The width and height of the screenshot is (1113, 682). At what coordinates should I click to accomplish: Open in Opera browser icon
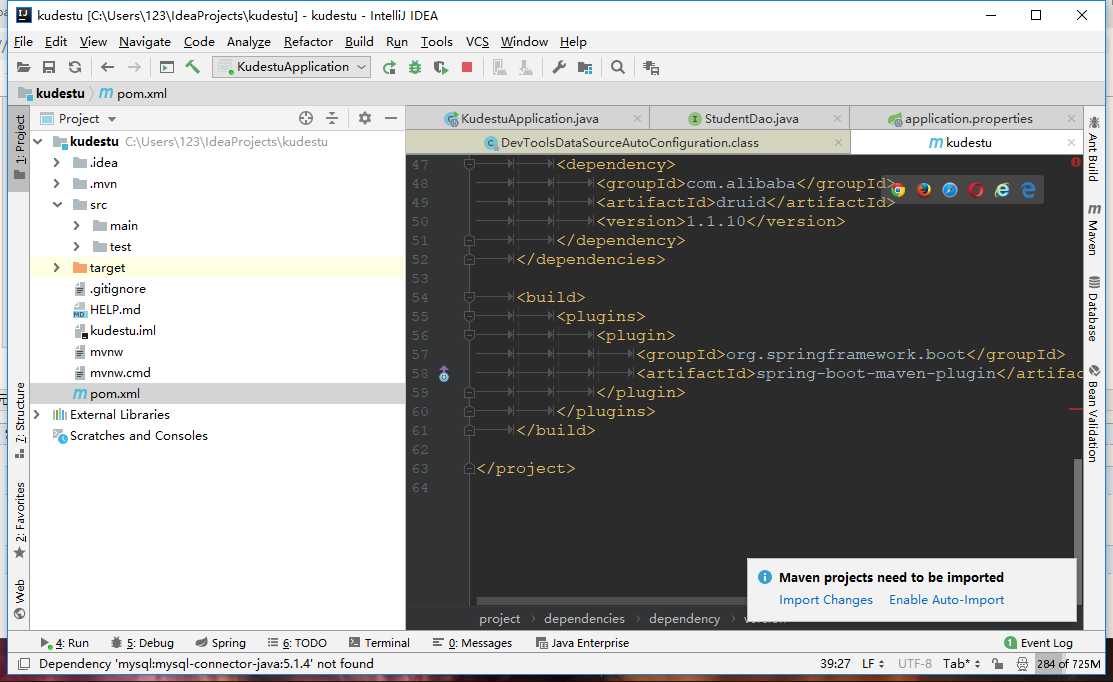pyautogui.click(x=976, y=190)
